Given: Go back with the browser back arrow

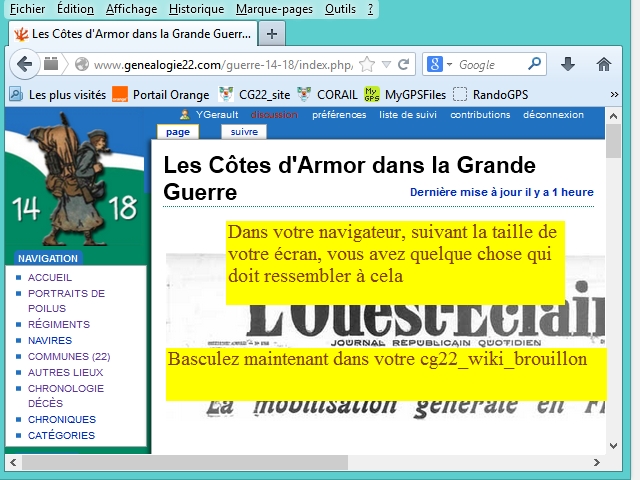Looking at the screenshot, I should tap(24, 64).
